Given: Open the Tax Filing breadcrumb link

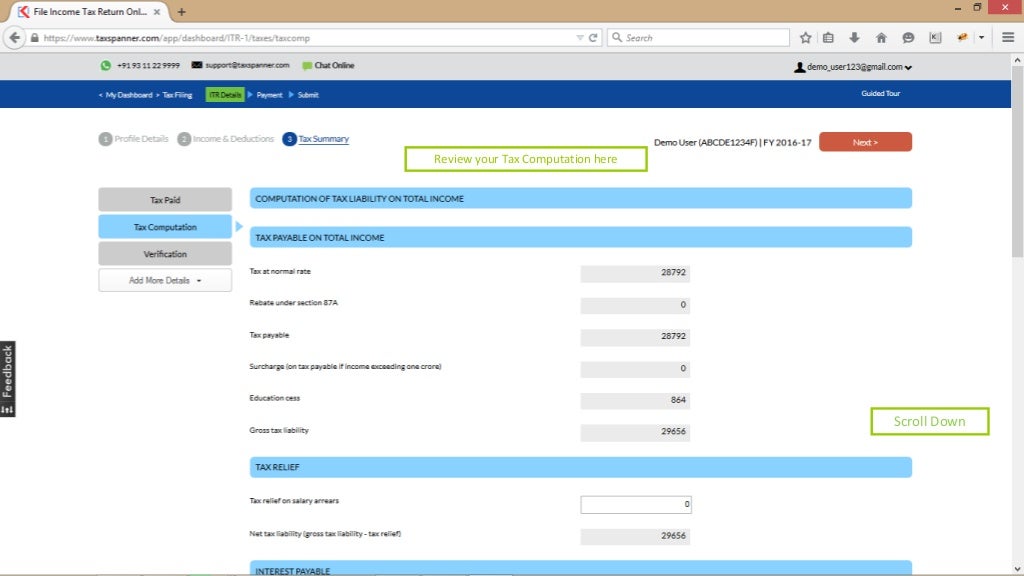Looking at the screenshot, I should pos(177,95).
